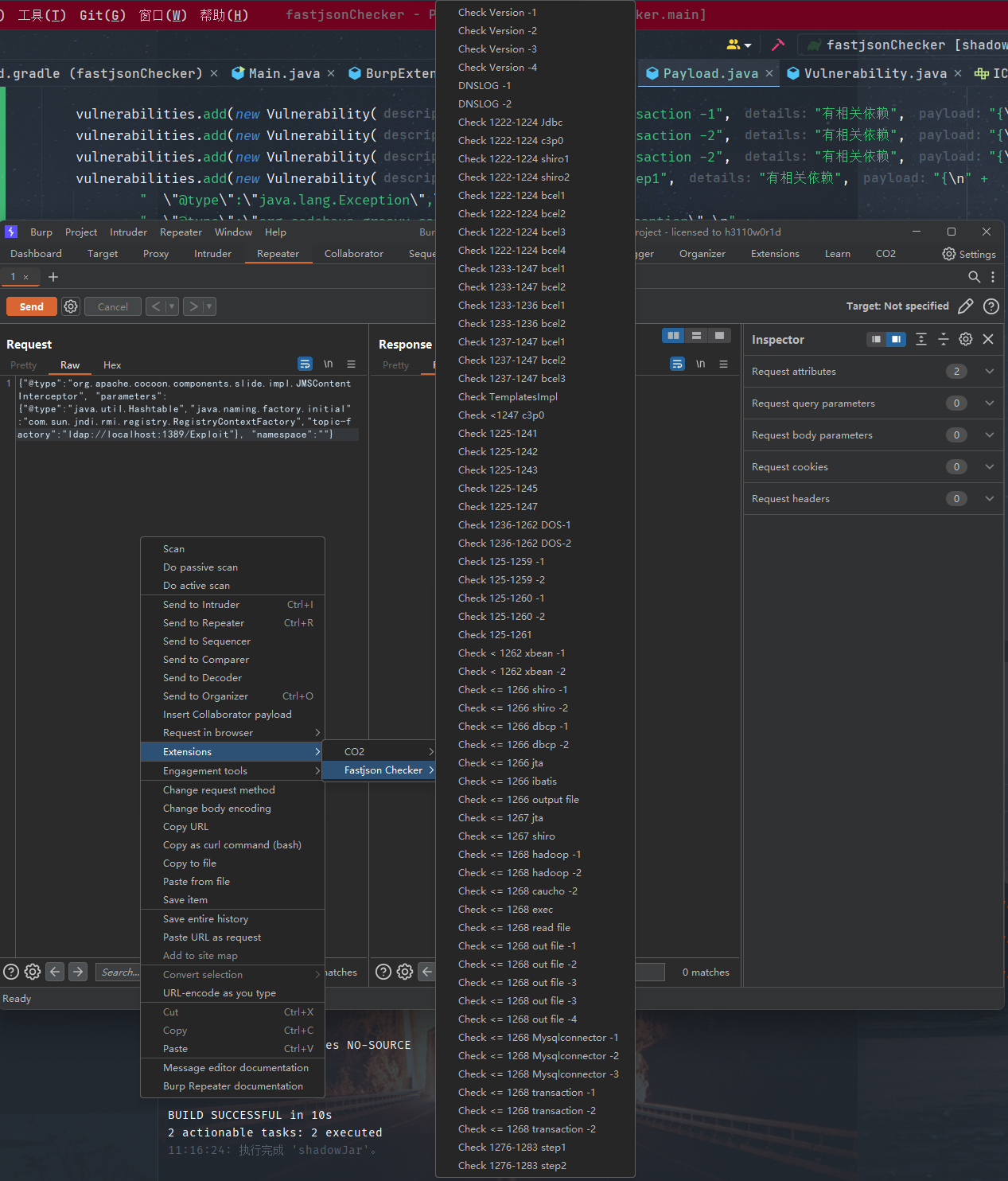Screen dimensions: 1008x1181
Task: Open Repeater request settings gear beside Send
Action: pos(71,306)
